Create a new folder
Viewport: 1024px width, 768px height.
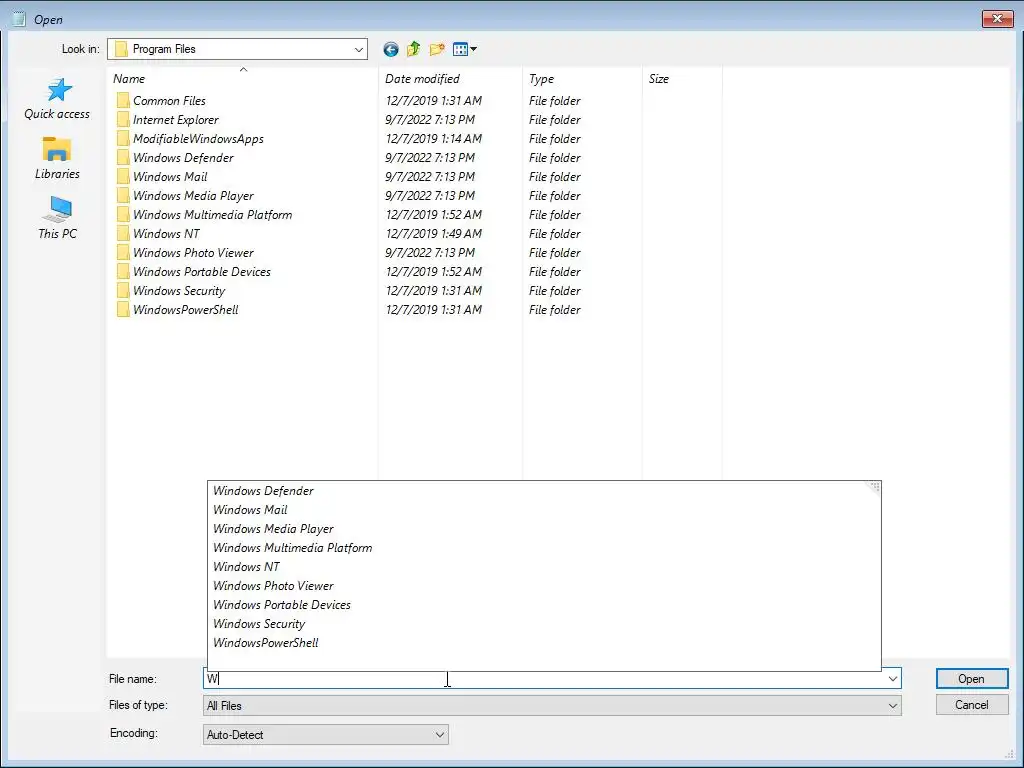(437, 49)
